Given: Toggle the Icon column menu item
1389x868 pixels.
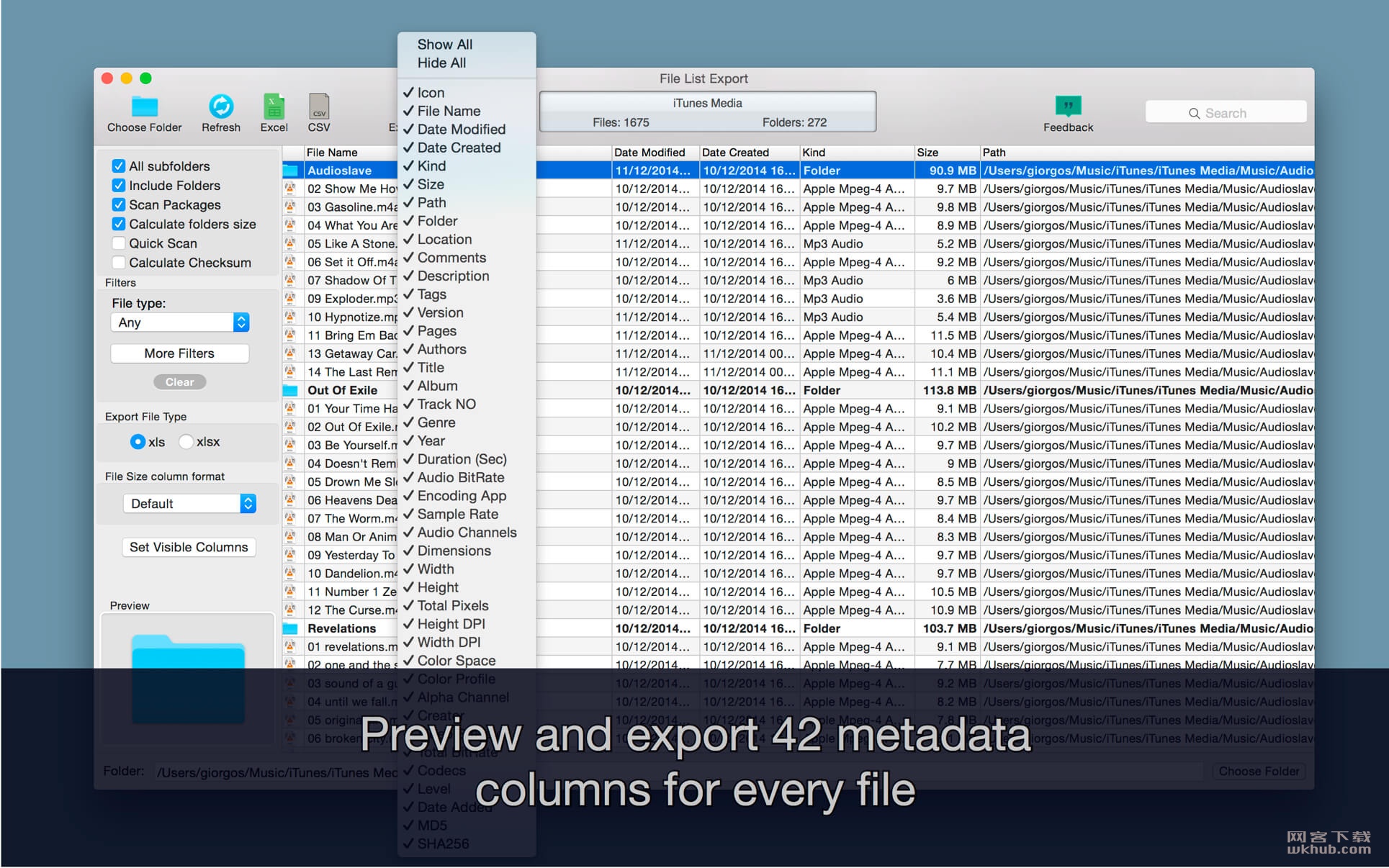Looking at the screenshot, I should [x=467, y=93].
